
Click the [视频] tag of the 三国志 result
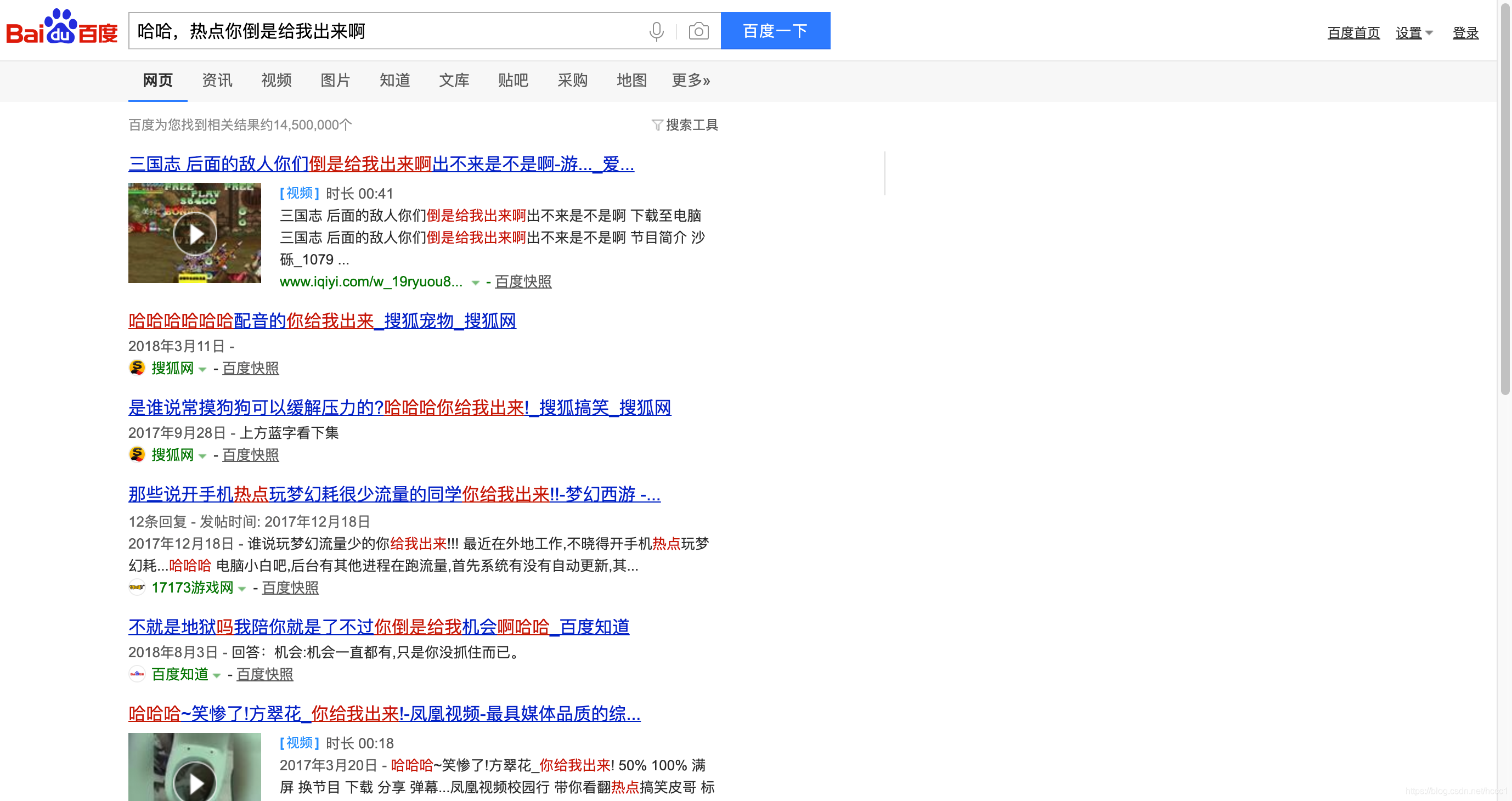(300, 194)
